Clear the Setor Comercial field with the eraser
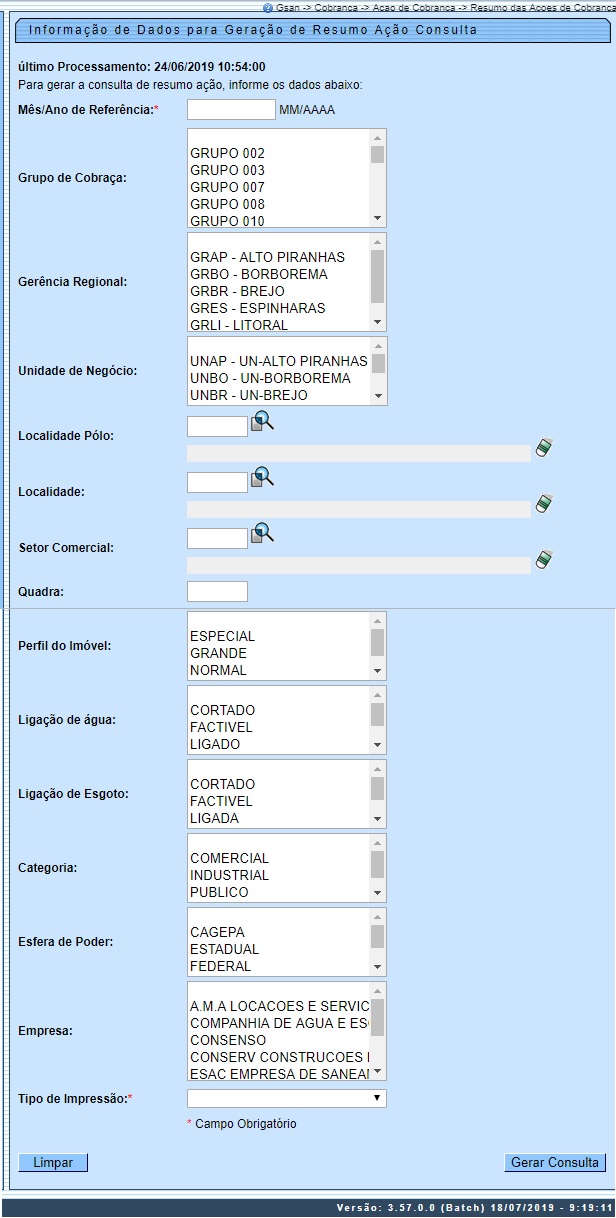This screenshot has width=616, height=1218. click(544, 559)
